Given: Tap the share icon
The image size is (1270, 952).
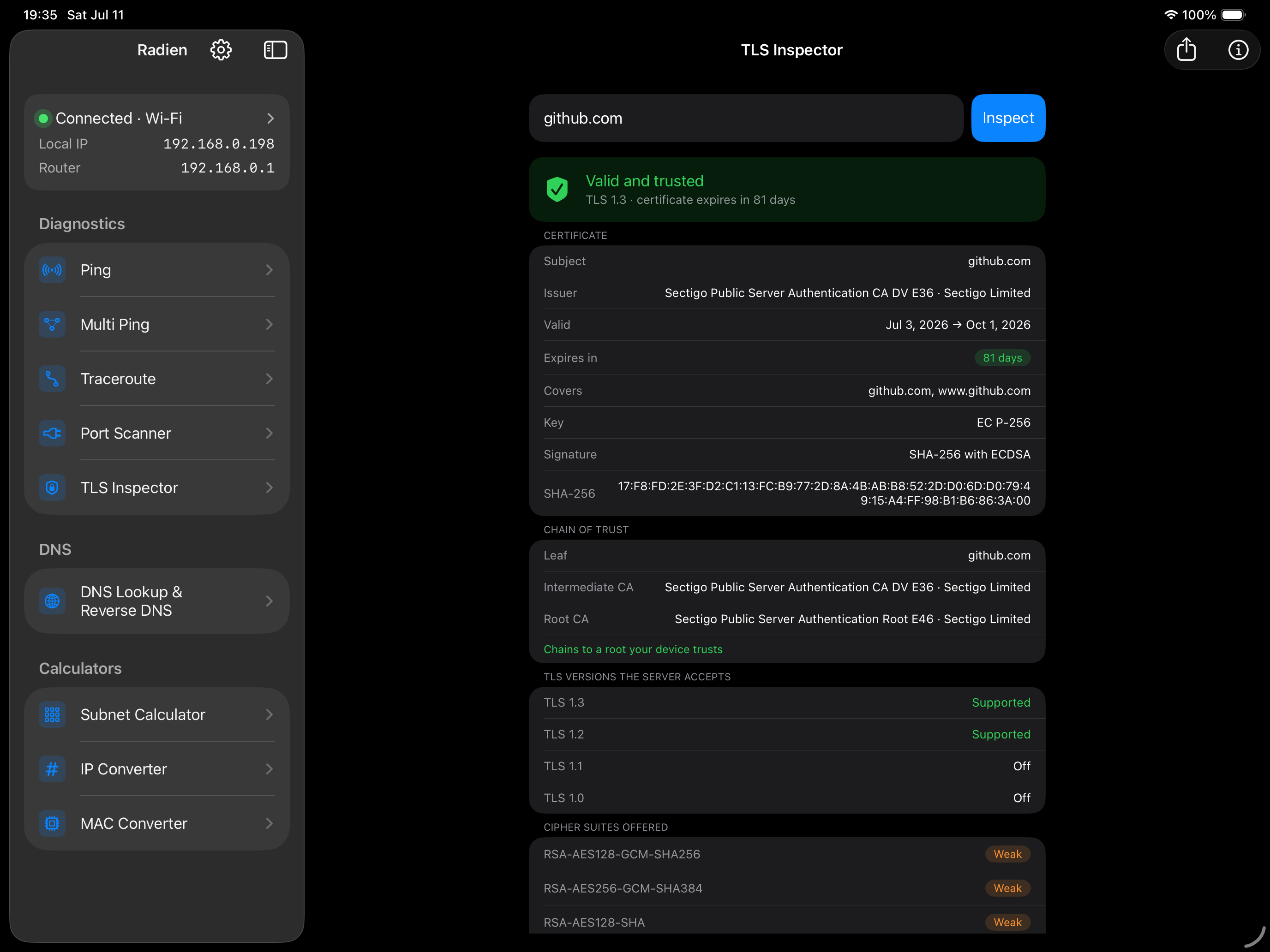Looking at the screenshot, I should tap(1186, 50).
